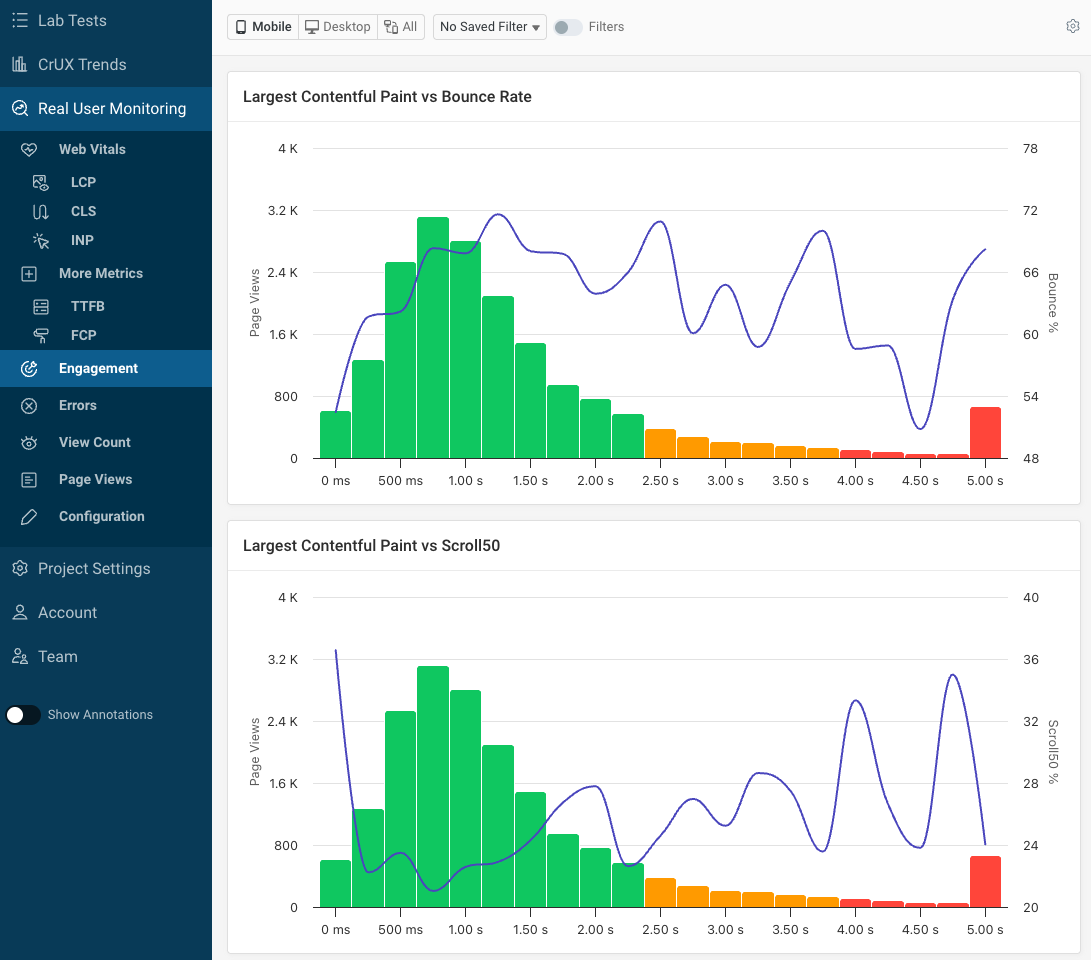Click the Web Vitals heart icon
This screenshot has height=960, width=1091.
pos(29,149)
